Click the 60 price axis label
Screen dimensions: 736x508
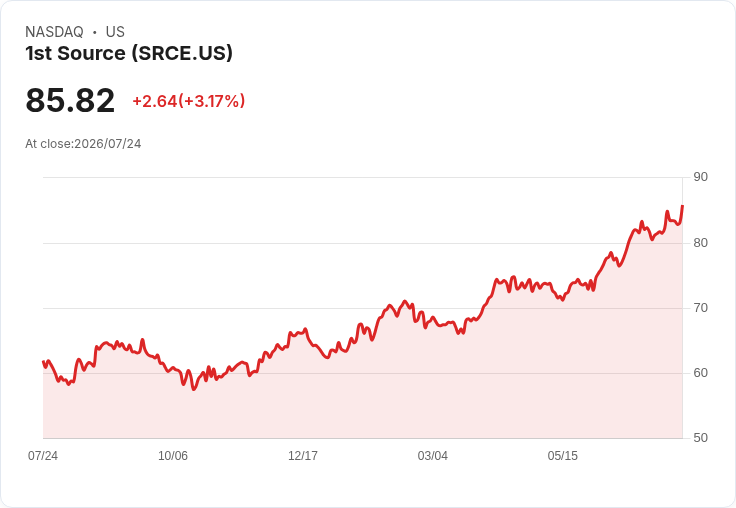pos(700,373)
